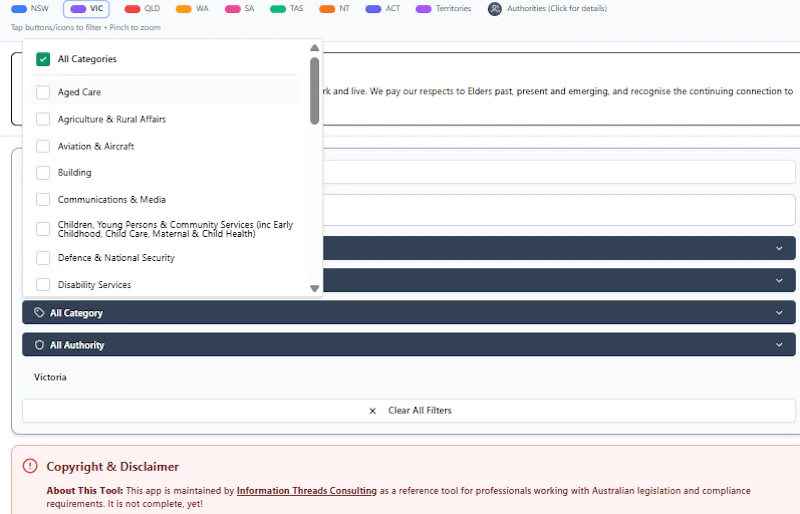Screen dimensions: 800x514
Task: Enable the Aviation & Aircraft checkbox
Action: (43, 146)
